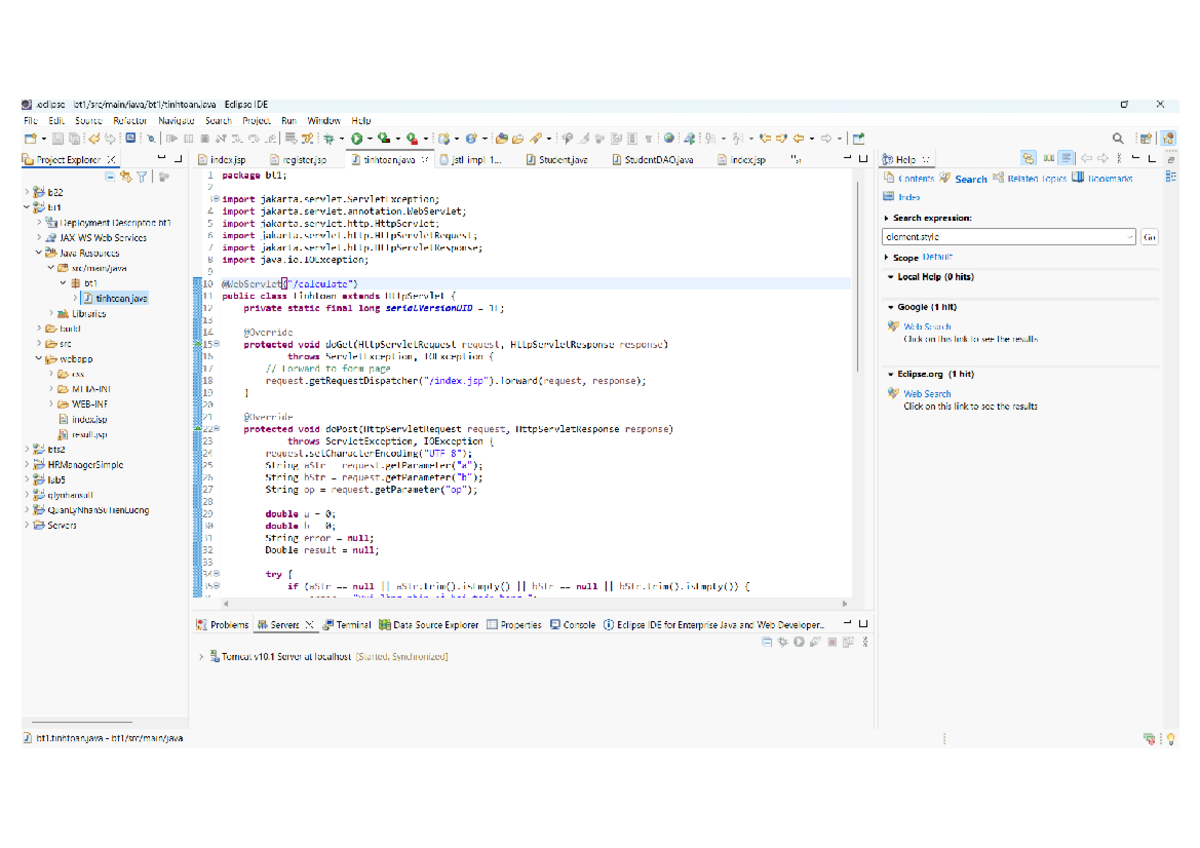Click the Eclipse.org Web Search link

[x=927, y=393]
